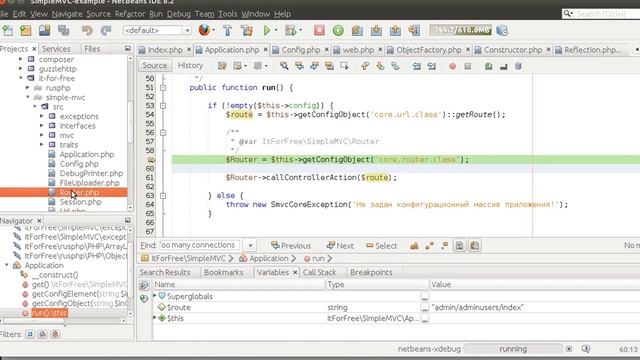Click the ellipsis button in $route row
This screenshot has height=360, width=640.
tap(424, 308)
